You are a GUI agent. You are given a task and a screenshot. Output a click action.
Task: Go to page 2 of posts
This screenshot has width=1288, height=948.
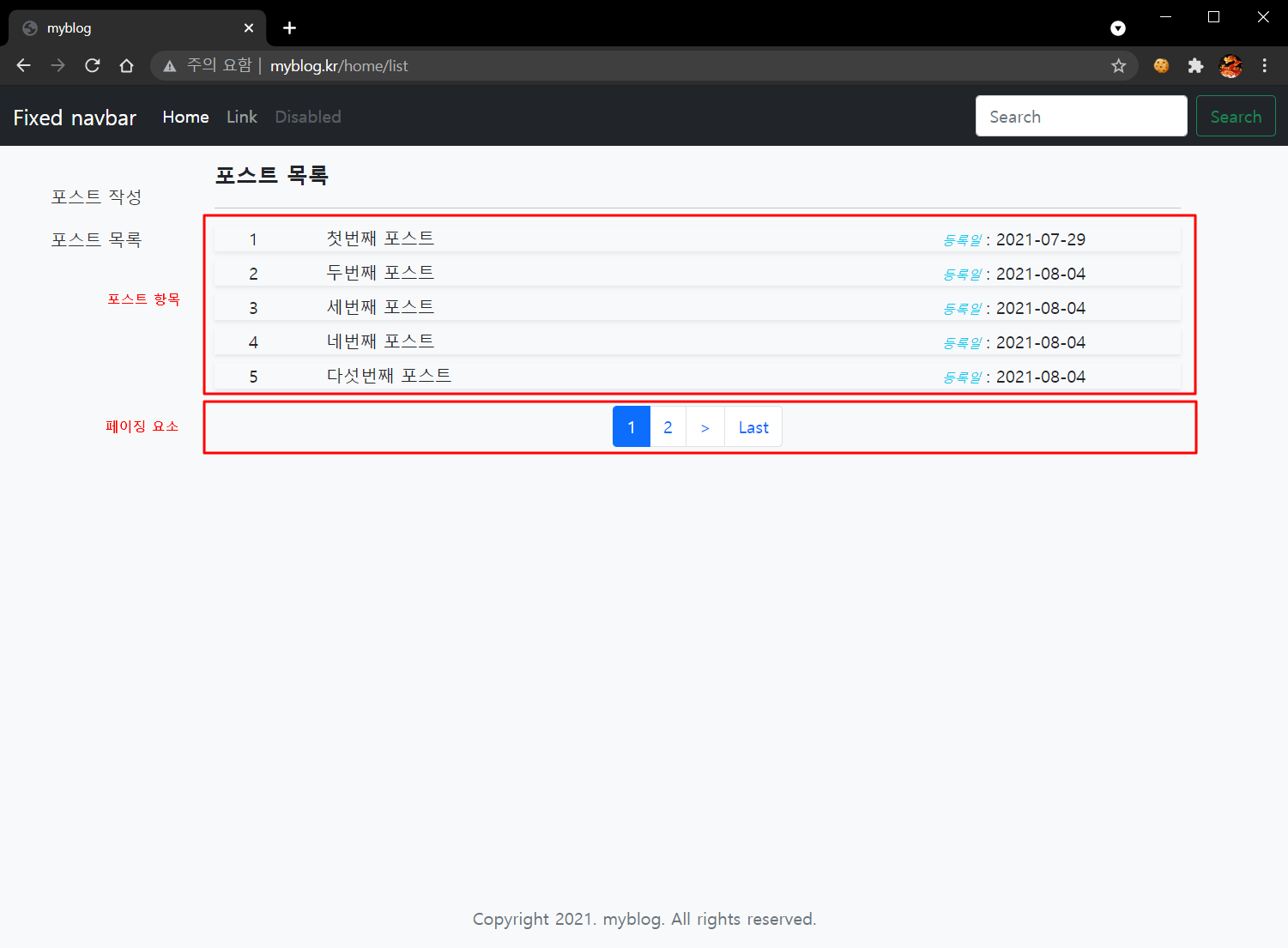(668, 427)
